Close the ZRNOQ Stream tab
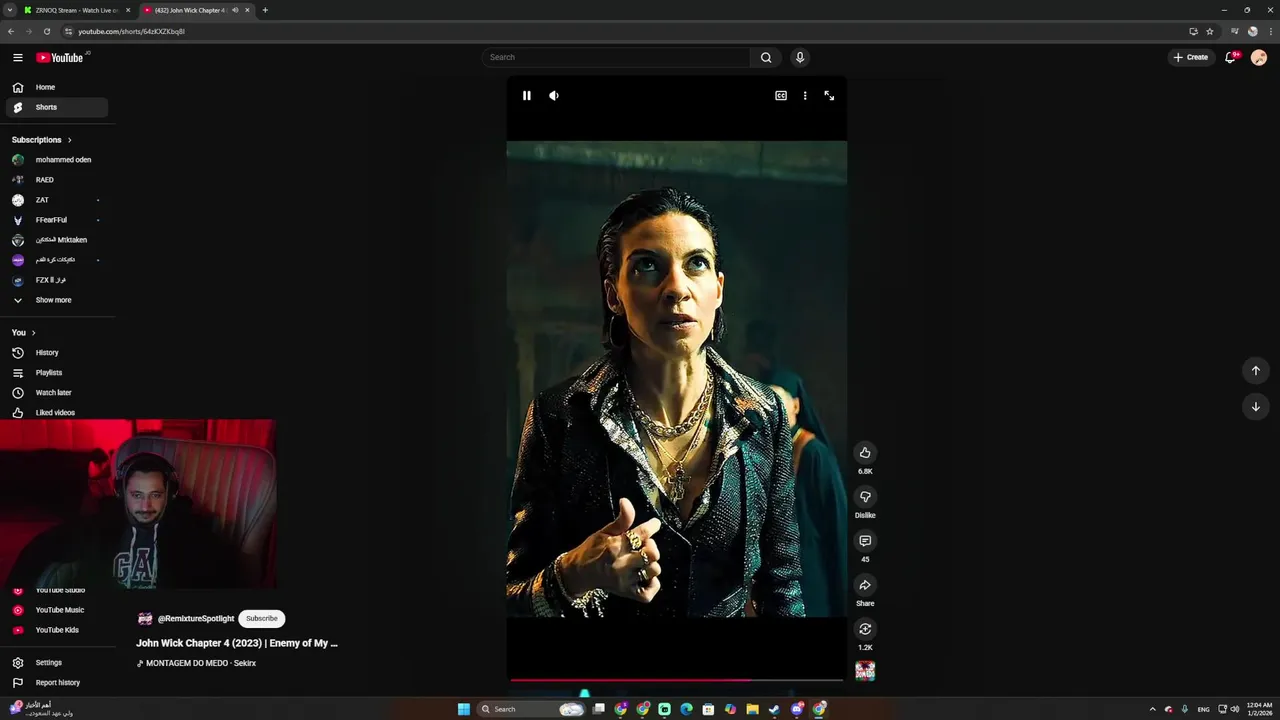 point(128,10)
